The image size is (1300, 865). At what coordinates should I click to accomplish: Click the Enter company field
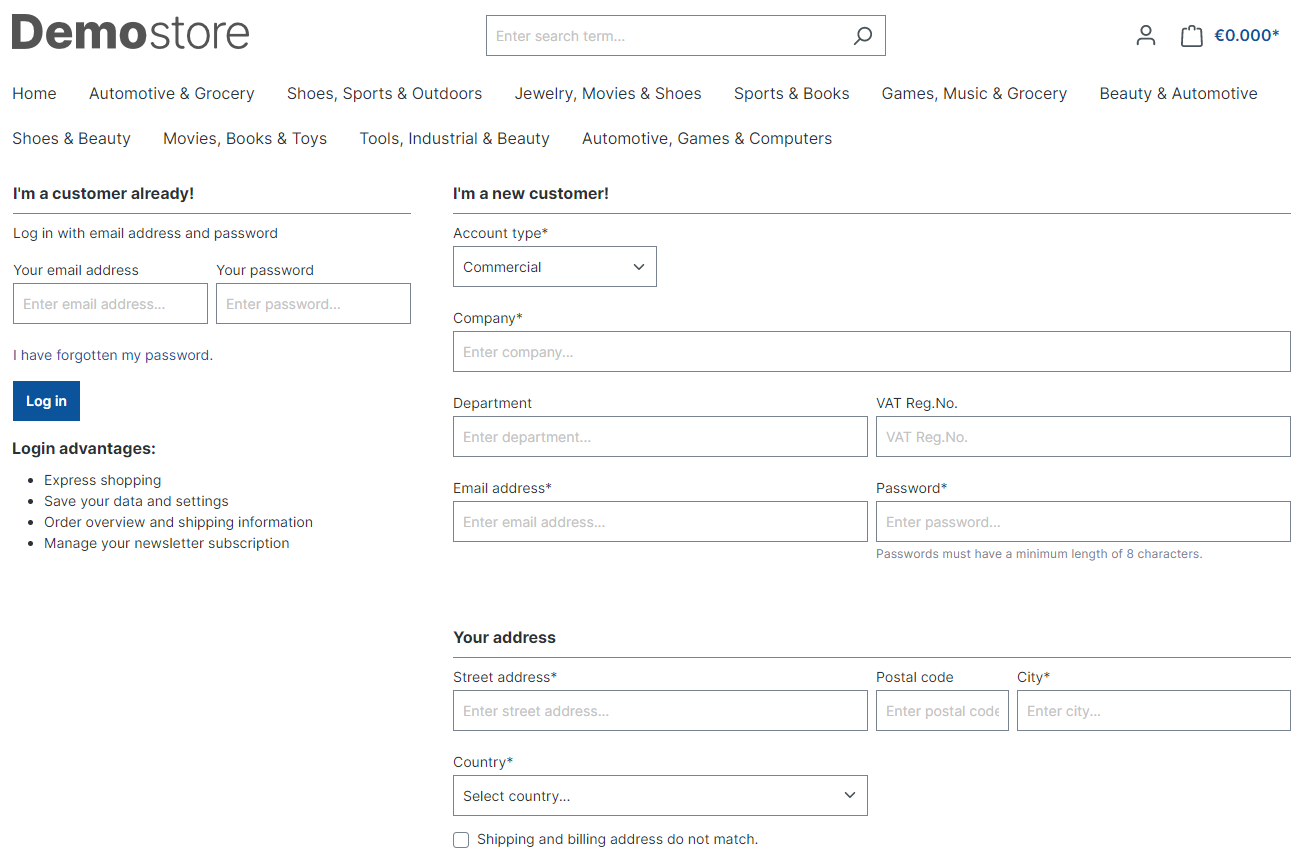(x=871, y=352)
